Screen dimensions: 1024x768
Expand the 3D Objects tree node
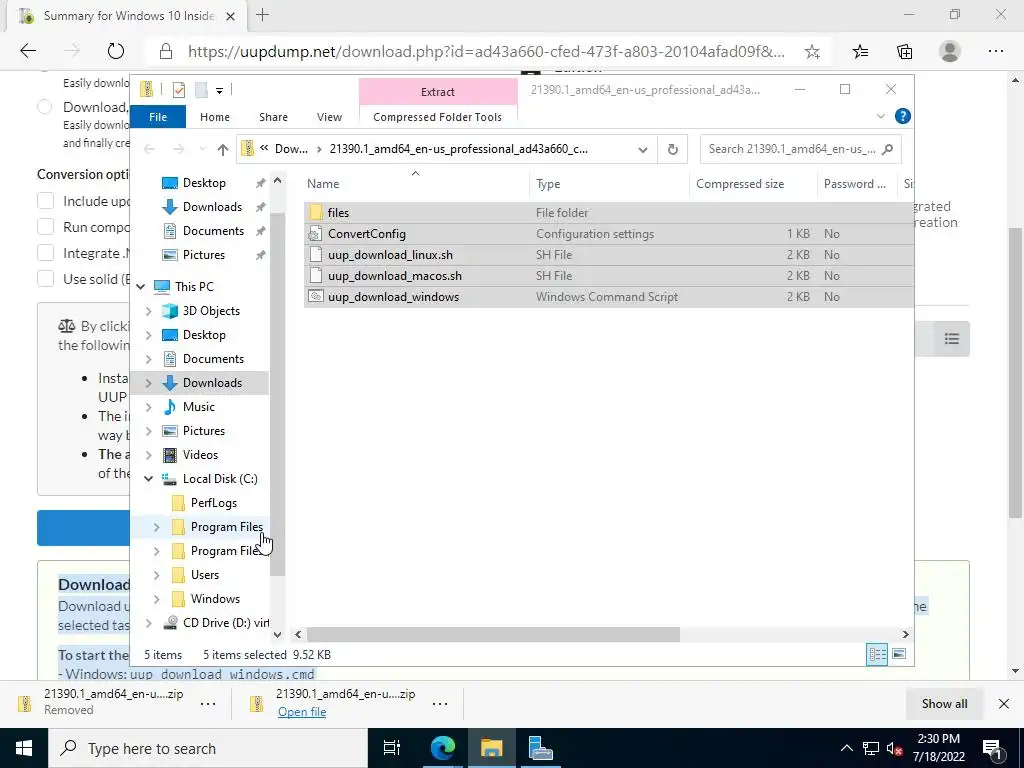(149, 311)
